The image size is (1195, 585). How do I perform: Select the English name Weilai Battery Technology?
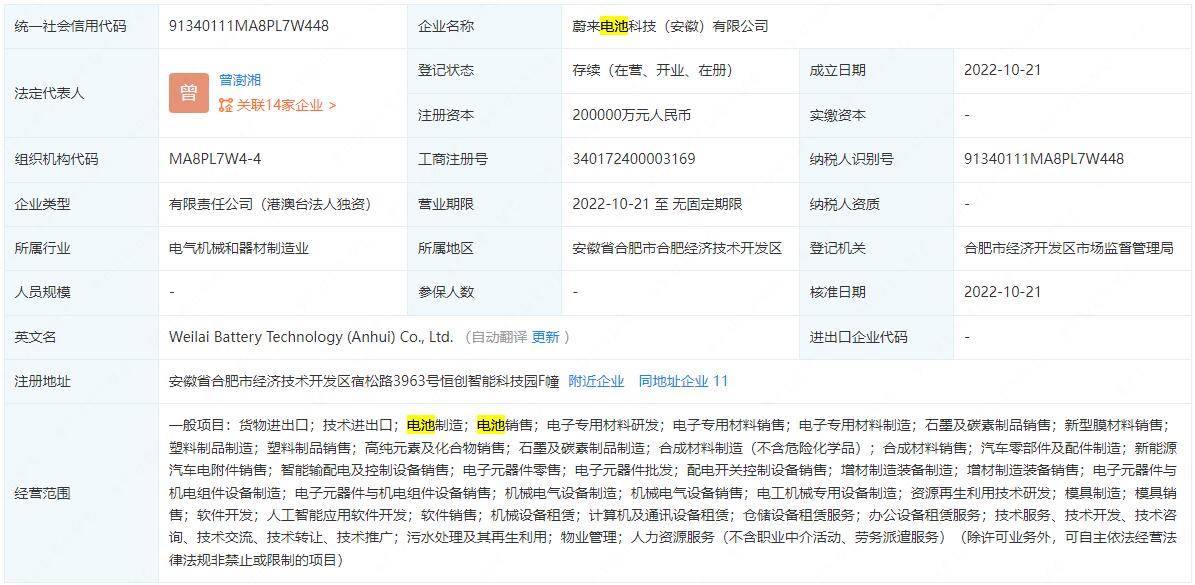coord(311,337)
